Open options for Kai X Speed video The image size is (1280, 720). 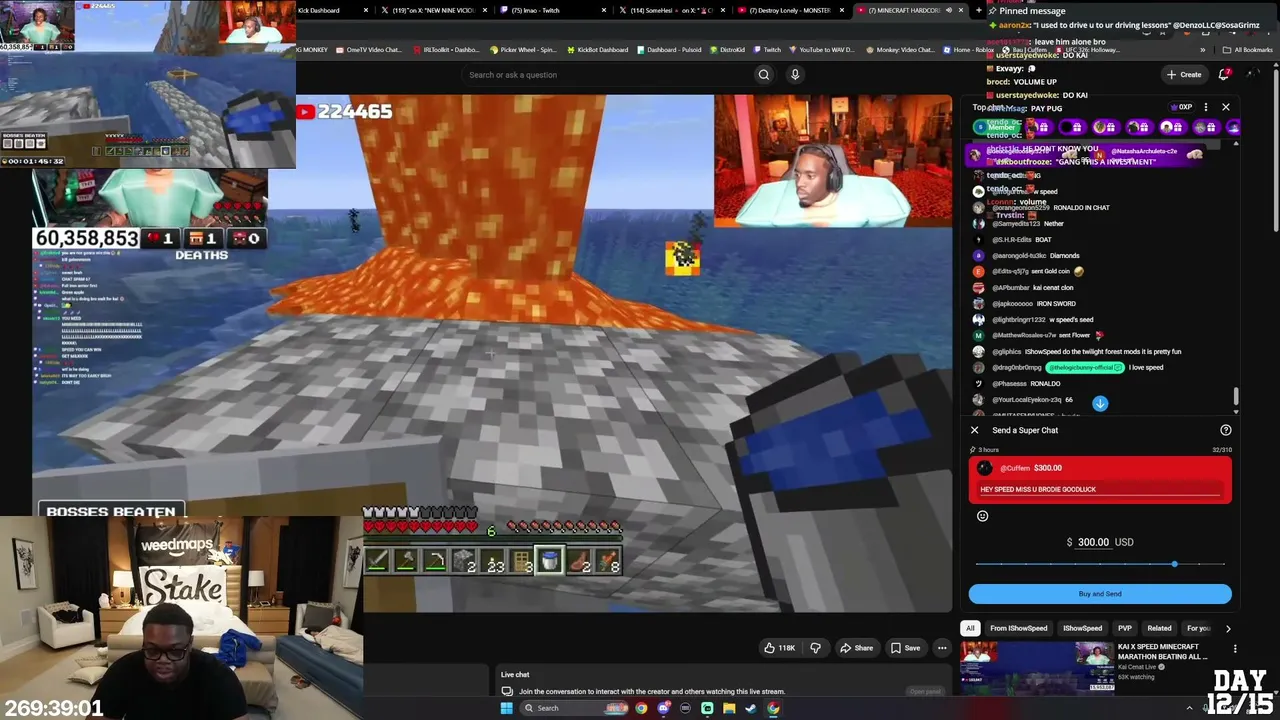[x=1235, y=649]
